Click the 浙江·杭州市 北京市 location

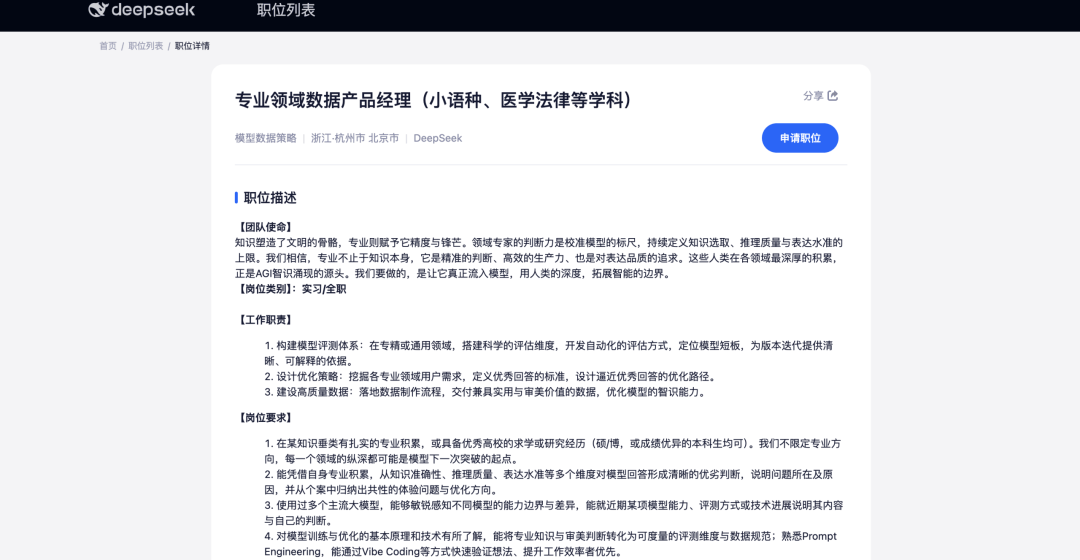tap(355, 138)
